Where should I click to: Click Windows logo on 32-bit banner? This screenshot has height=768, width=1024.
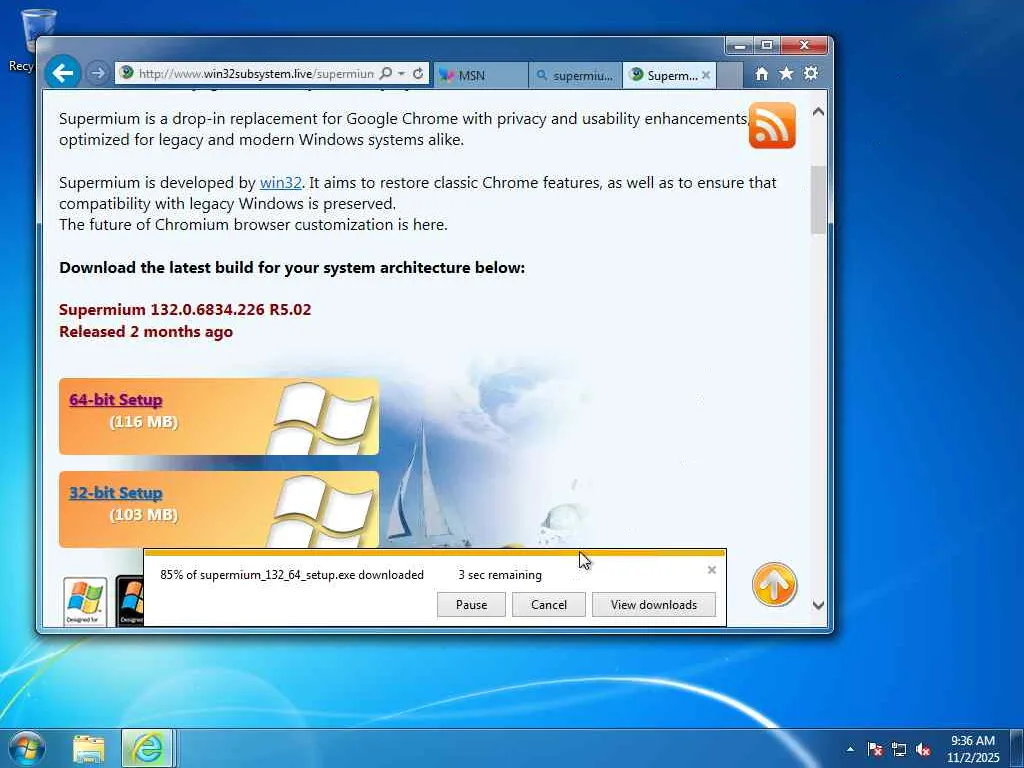point(323,511)
